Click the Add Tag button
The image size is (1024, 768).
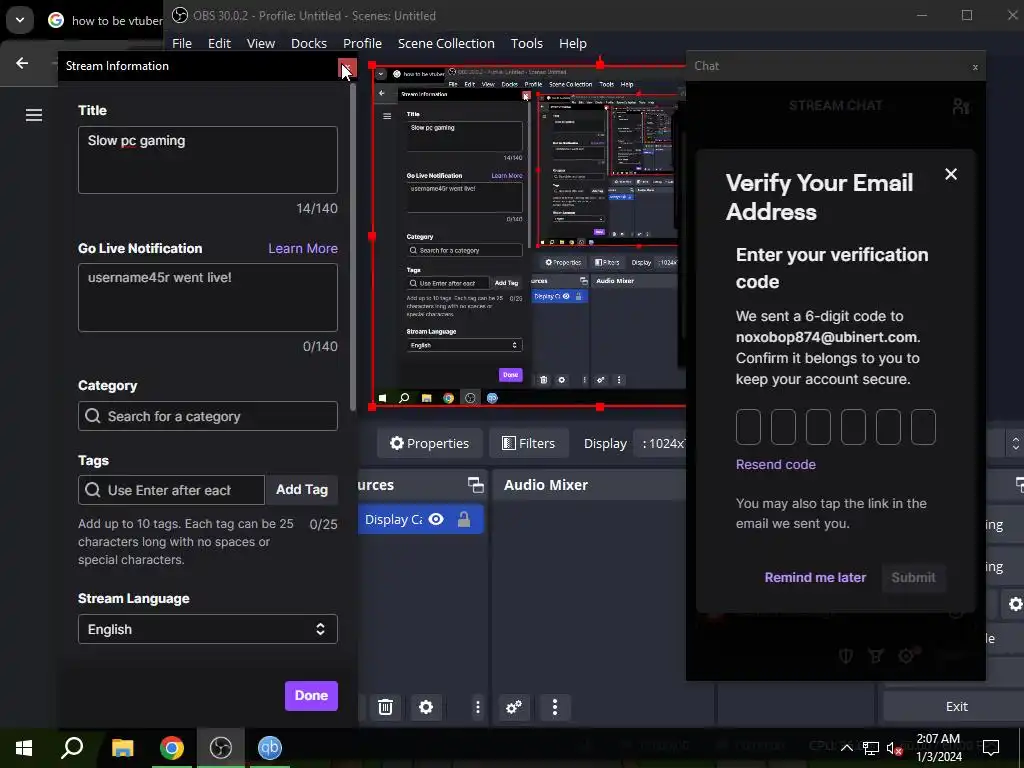pyautogui.click(x=302, y=489)
